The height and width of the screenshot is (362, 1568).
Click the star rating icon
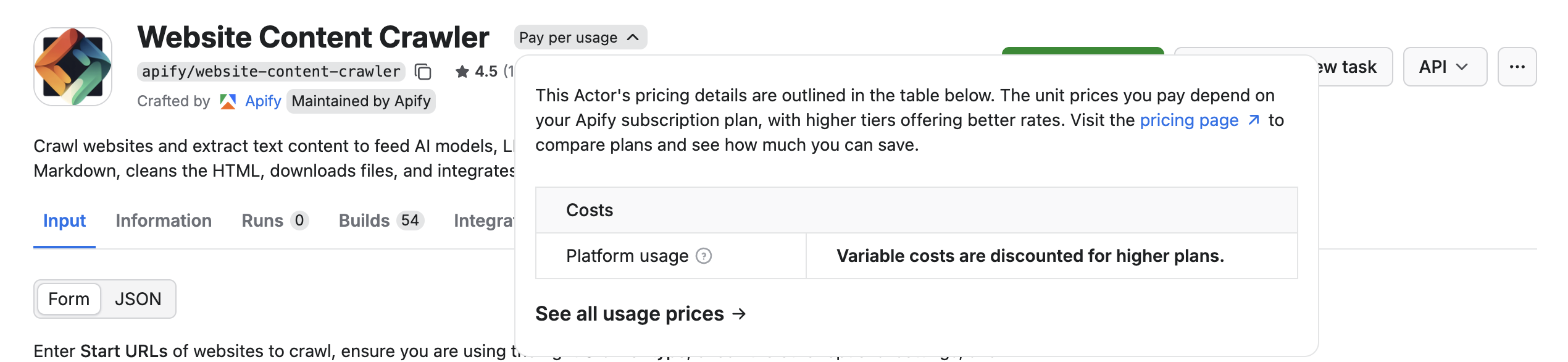[462, 70]
